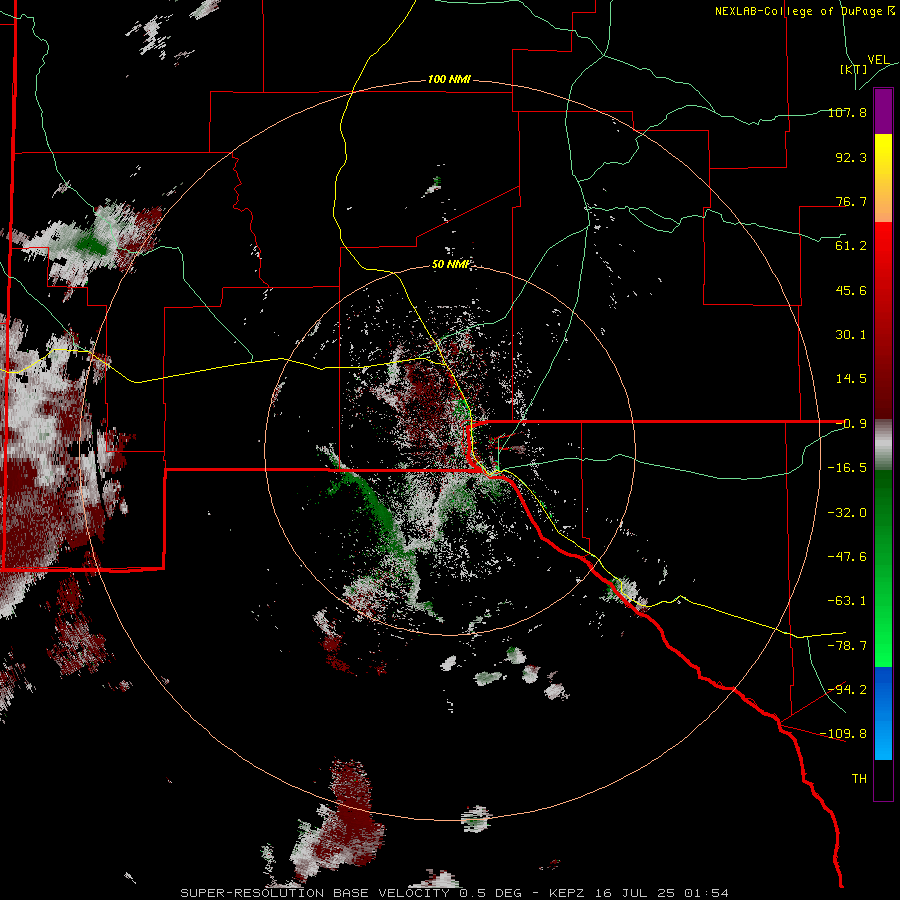
Task: Click the VEL legend title
Action: point(878,60)
